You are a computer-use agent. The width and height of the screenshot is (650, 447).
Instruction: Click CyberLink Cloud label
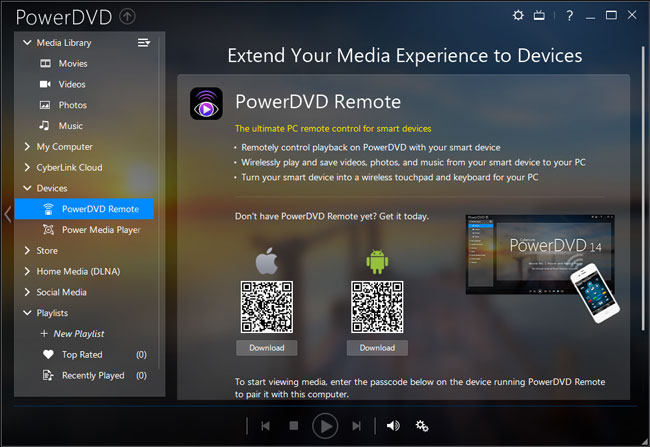coord(69,168)
